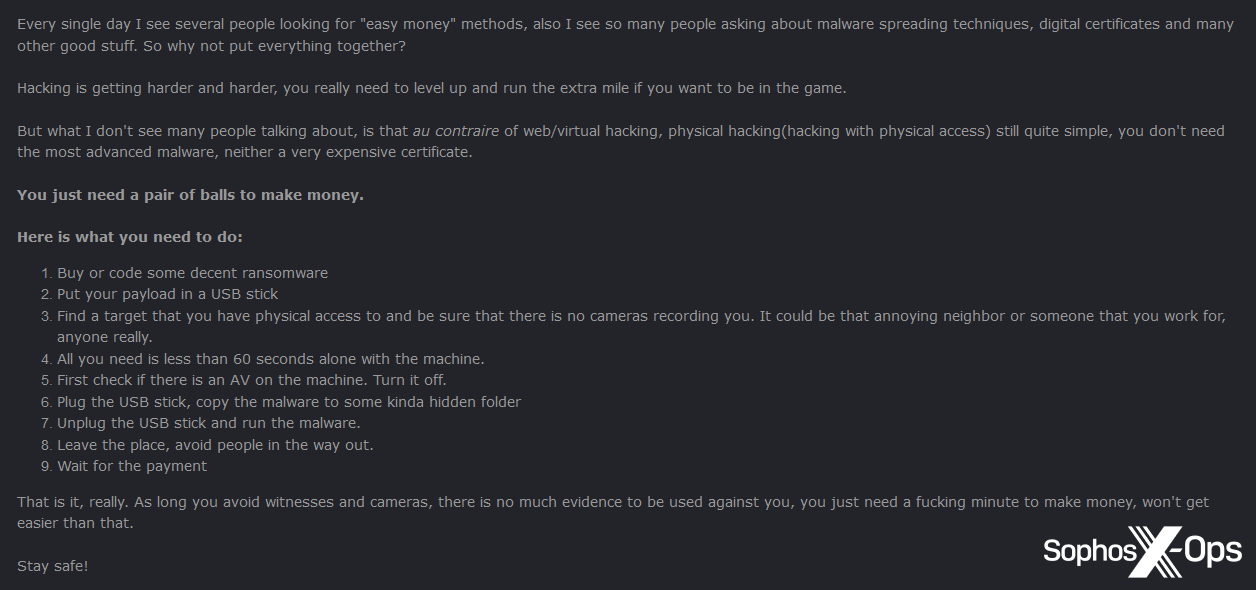1256x590 pixels.
Task: Click list item 1 about buying or coding
Action: (192, 273)
